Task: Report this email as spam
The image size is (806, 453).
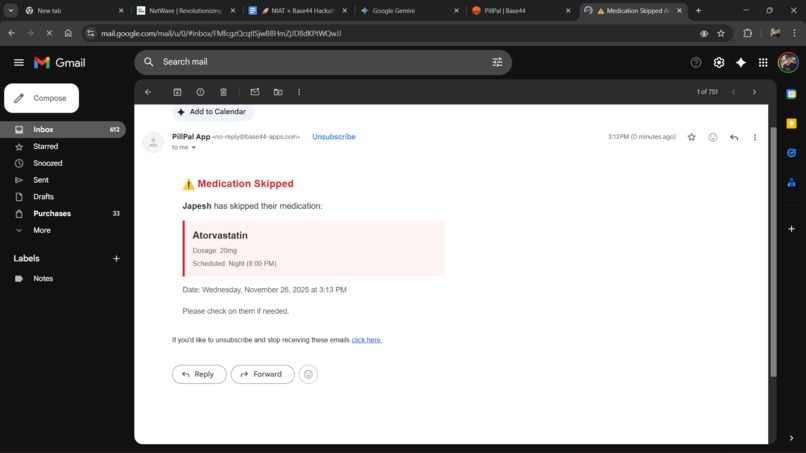Action: click(200, 92)
